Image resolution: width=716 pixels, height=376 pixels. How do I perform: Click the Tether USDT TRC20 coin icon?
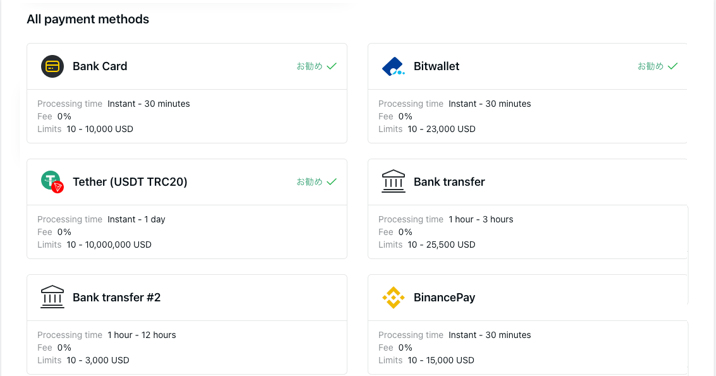pos(52,181)
